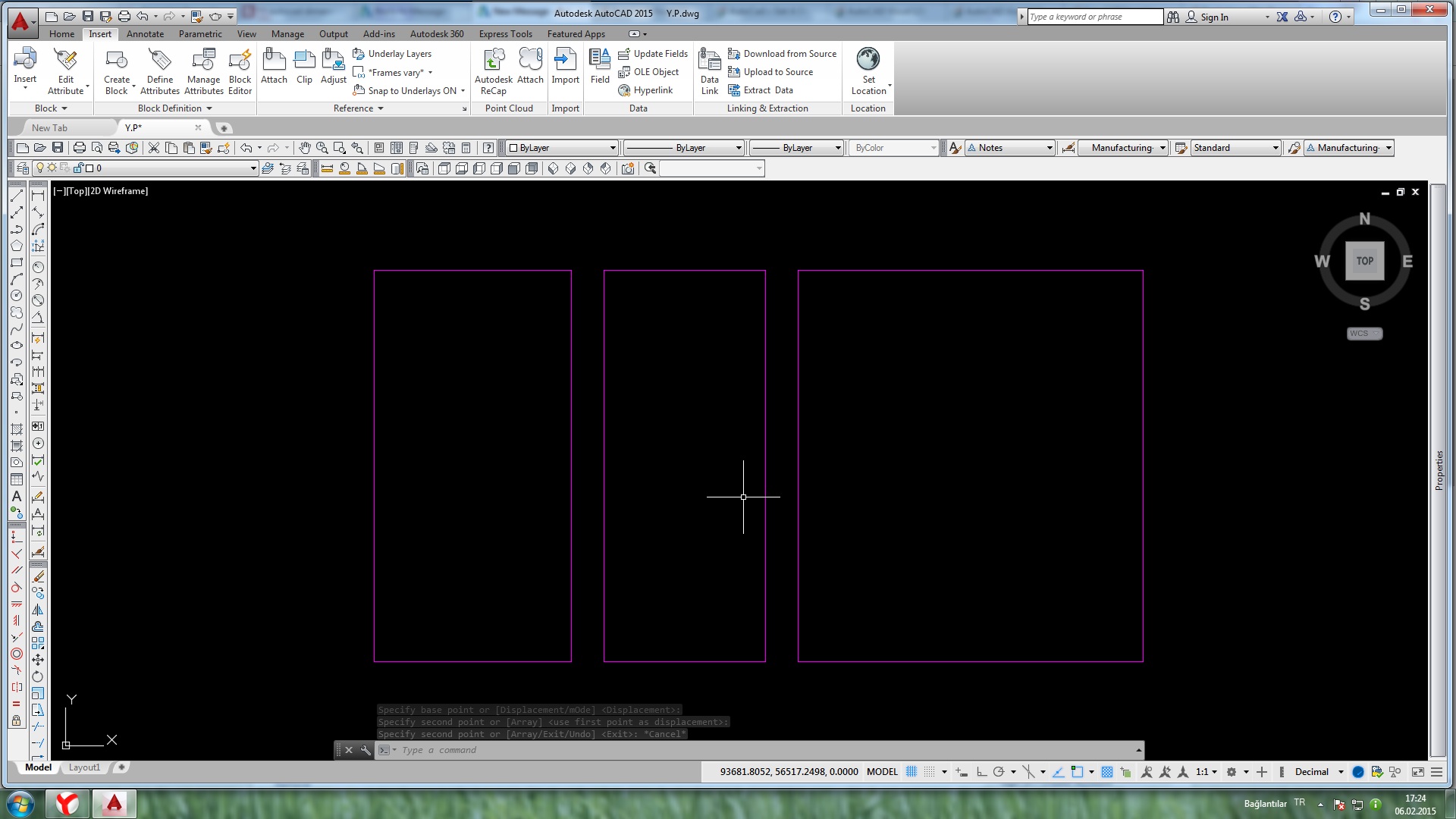The height and width of the screenshot is (819, 1456).
Task: Click the Hyperlink button
Action: click(x=645, y=90)
